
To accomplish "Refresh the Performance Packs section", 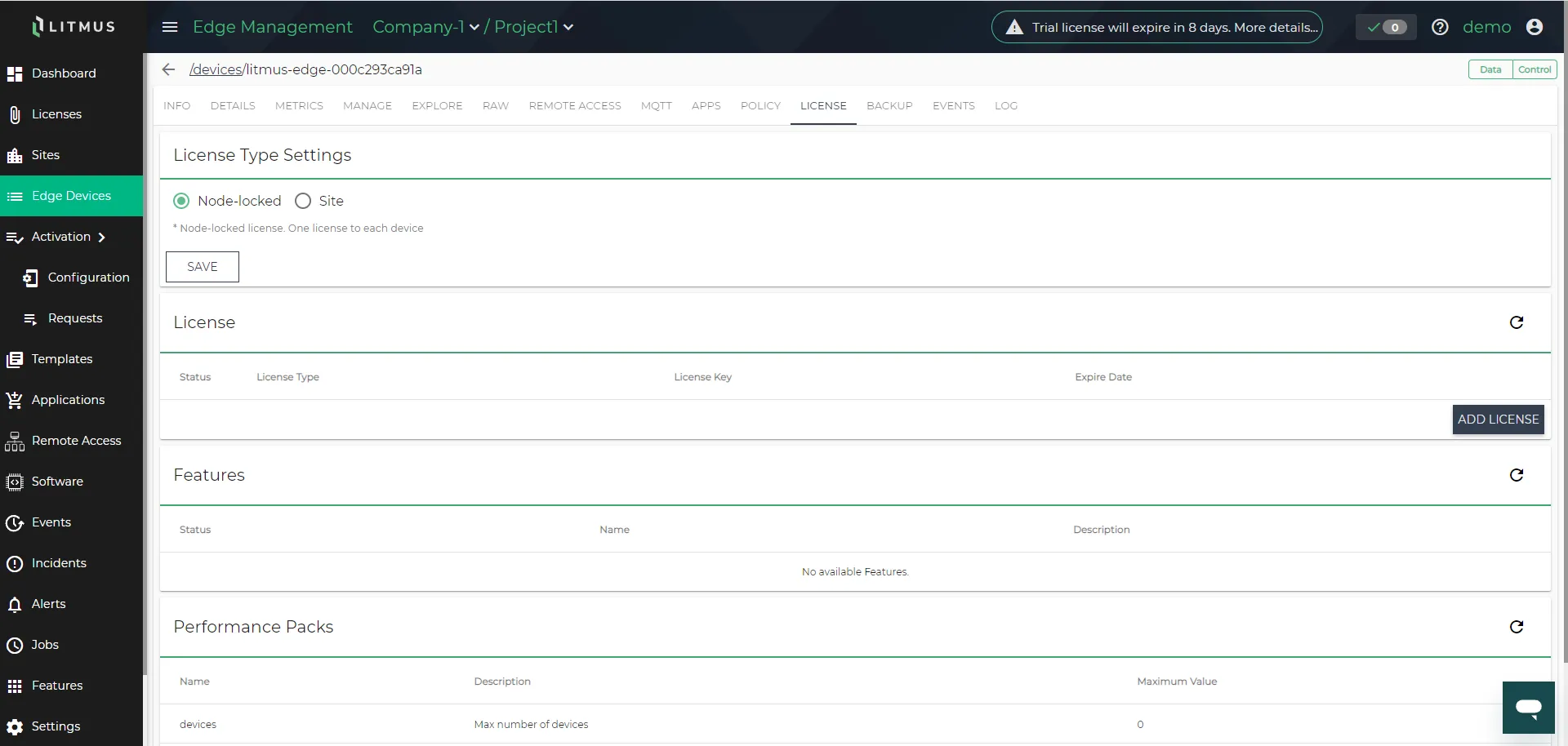I will click(1517, 627).
